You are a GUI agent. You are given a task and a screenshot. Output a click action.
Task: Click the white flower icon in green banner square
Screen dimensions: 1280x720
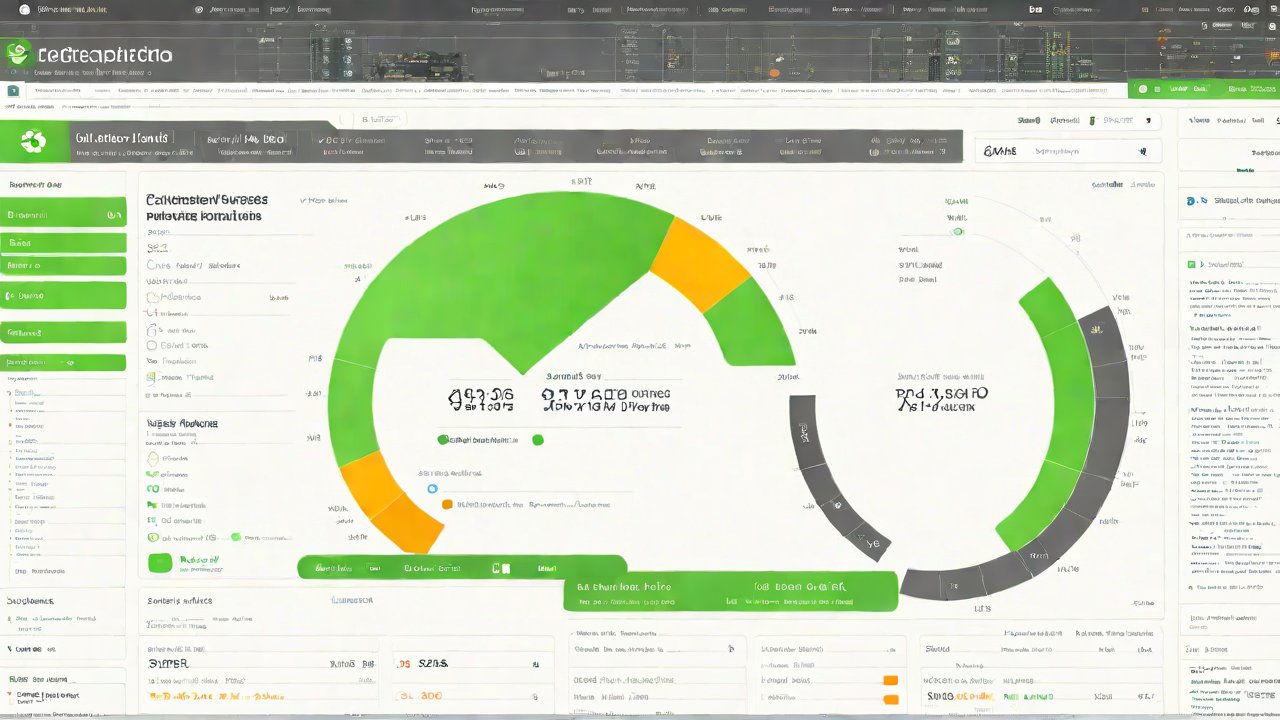(33, 141)
